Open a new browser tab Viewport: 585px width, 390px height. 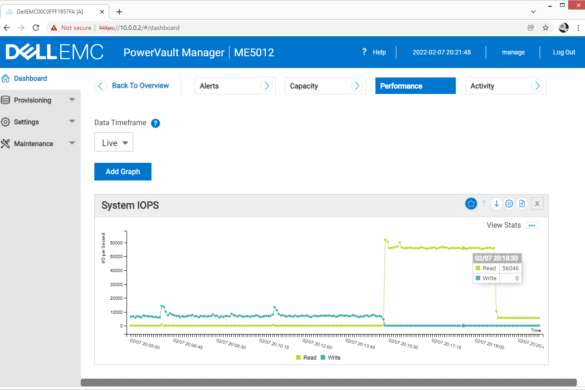point(119,12)
